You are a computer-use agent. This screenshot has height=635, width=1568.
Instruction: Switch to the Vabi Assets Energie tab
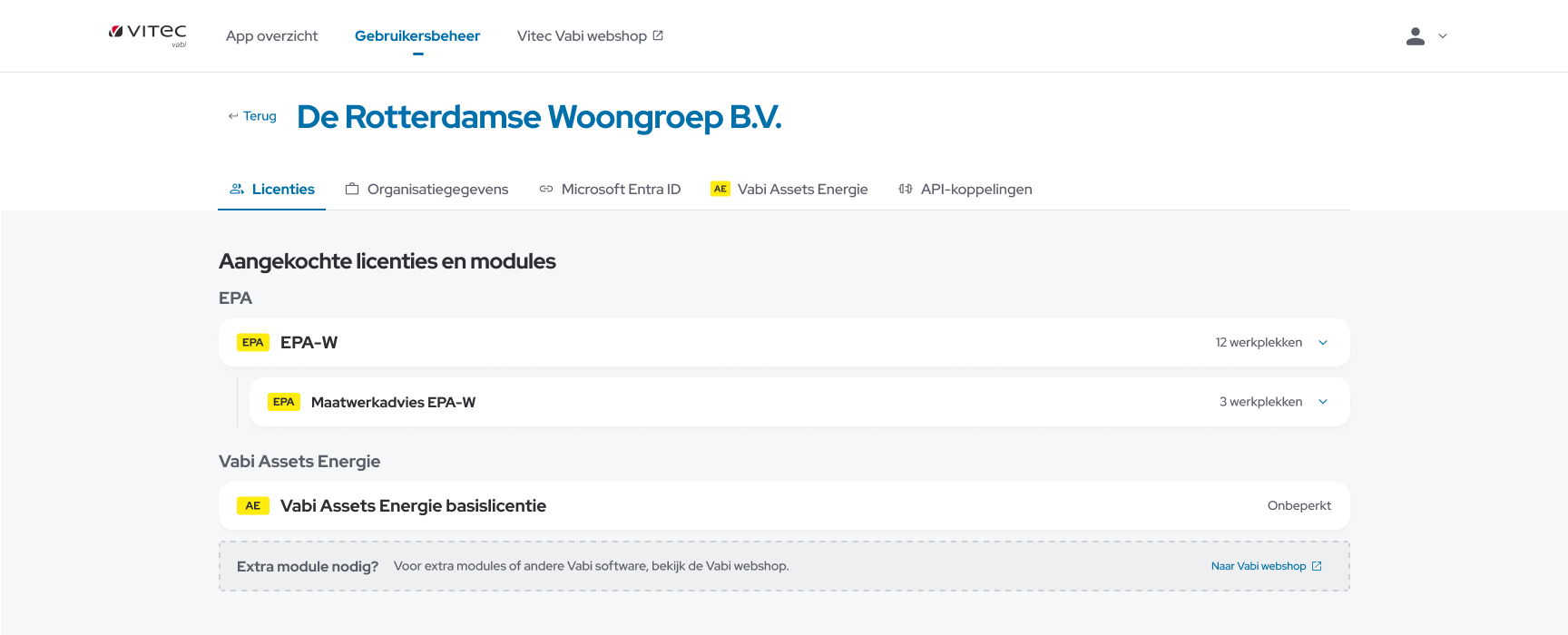click(789, 189)
